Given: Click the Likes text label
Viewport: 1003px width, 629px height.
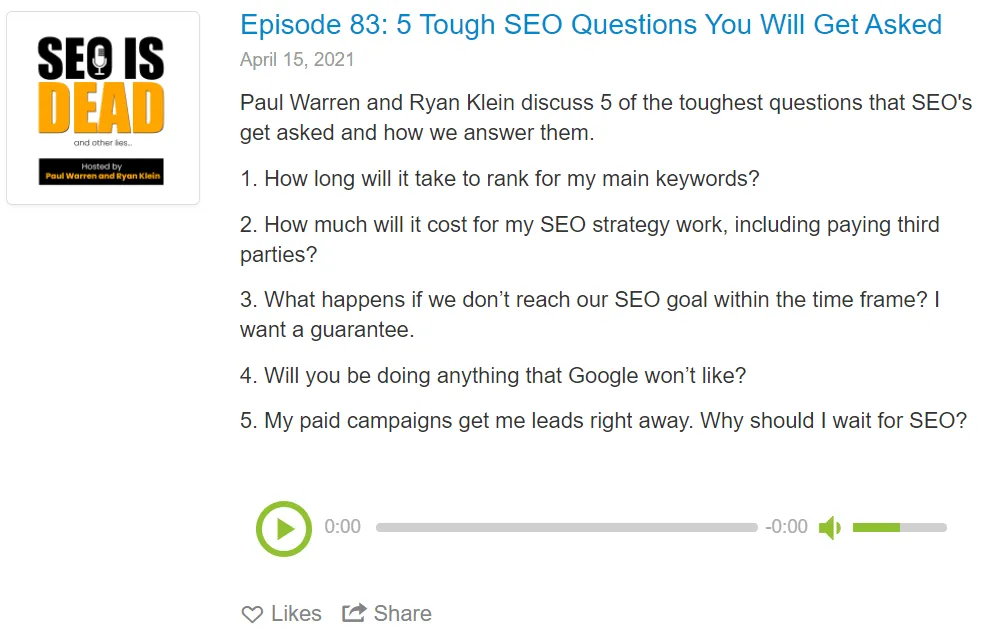Looking at the screenshot, I should pyautogui.click(x=296, y=614).
